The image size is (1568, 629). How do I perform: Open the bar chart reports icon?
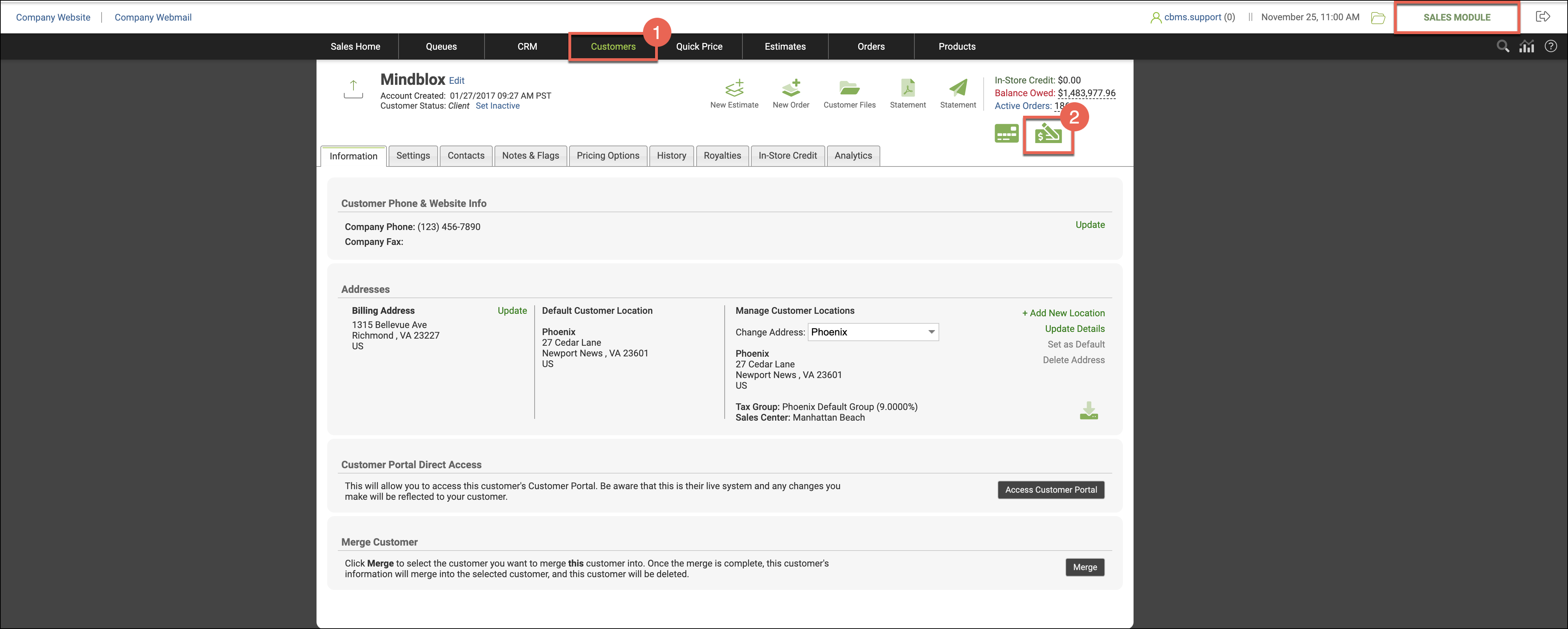click(1526, 46)
